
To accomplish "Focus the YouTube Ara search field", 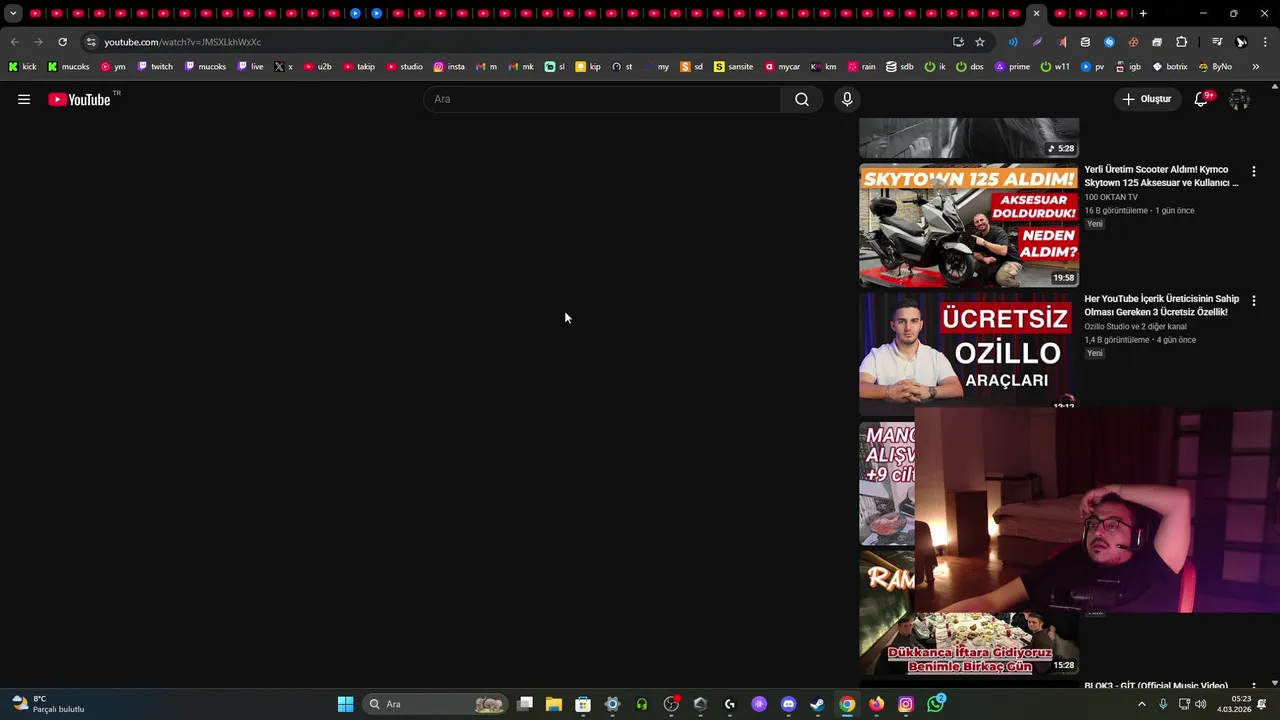I will coord(603,99).
